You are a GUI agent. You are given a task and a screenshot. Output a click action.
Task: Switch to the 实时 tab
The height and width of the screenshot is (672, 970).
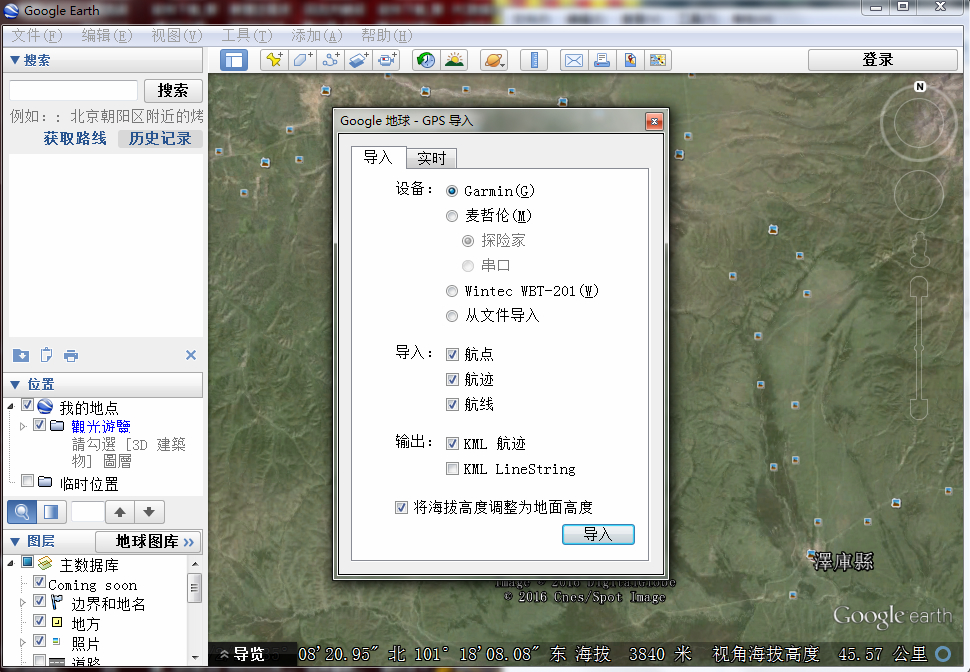pos(432,158)
